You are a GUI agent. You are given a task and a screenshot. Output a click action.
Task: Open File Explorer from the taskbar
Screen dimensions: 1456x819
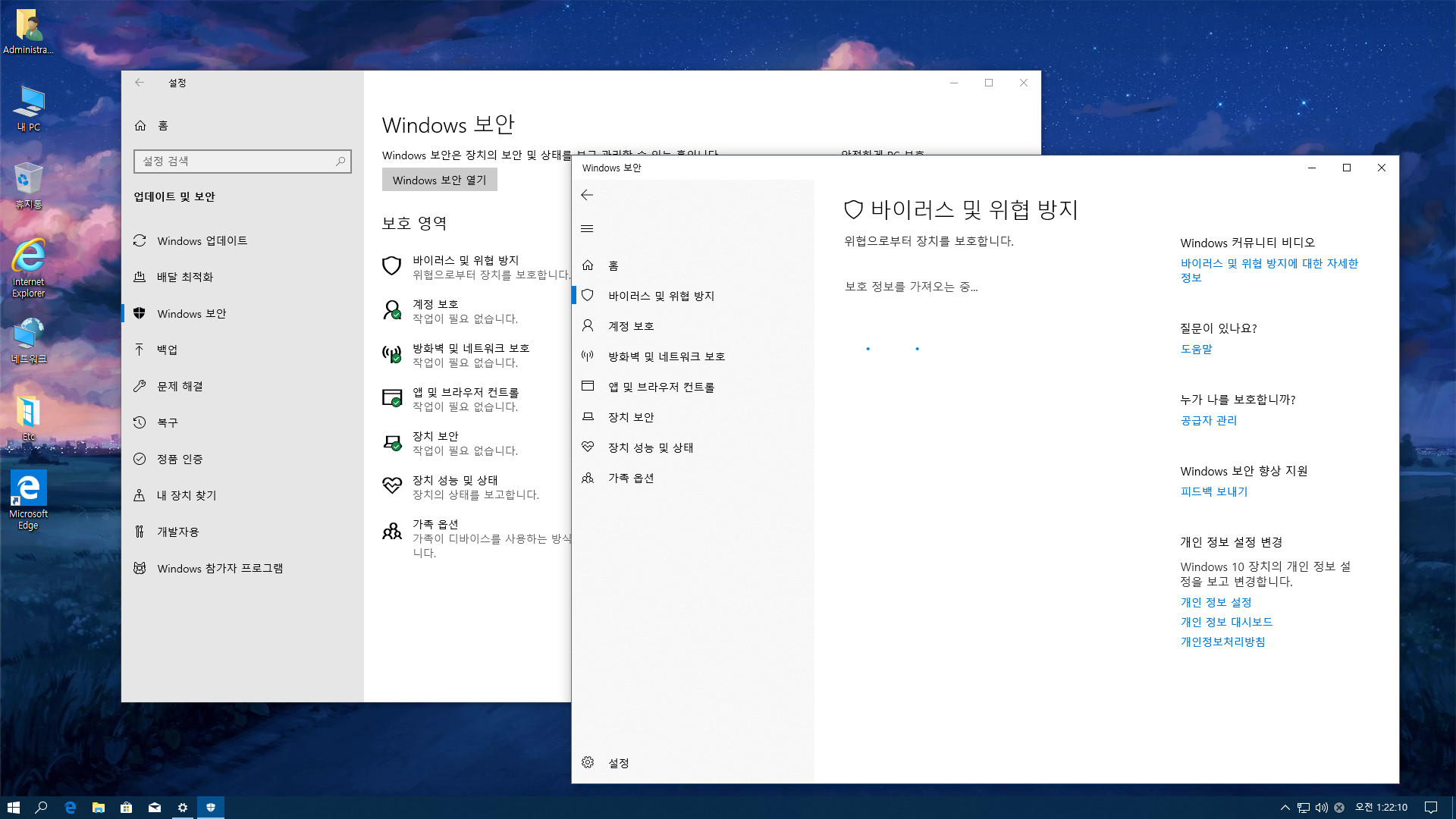pyautogui.click(x=98, y=808)
